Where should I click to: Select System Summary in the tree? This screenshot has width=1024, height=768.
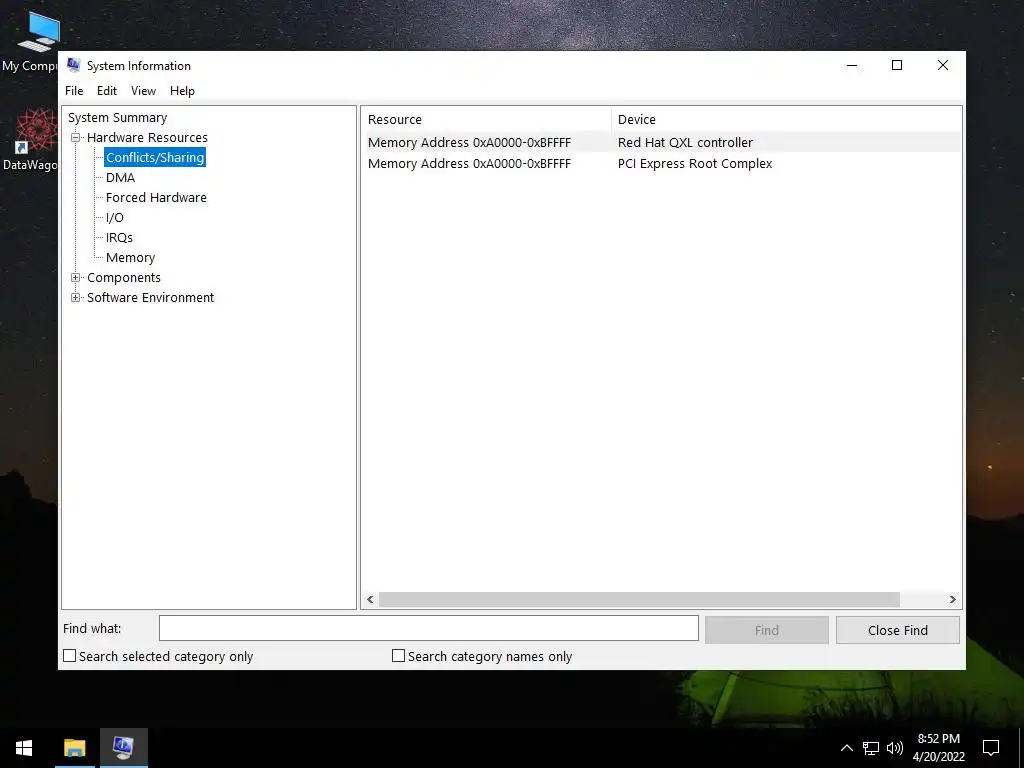[118, 118]
